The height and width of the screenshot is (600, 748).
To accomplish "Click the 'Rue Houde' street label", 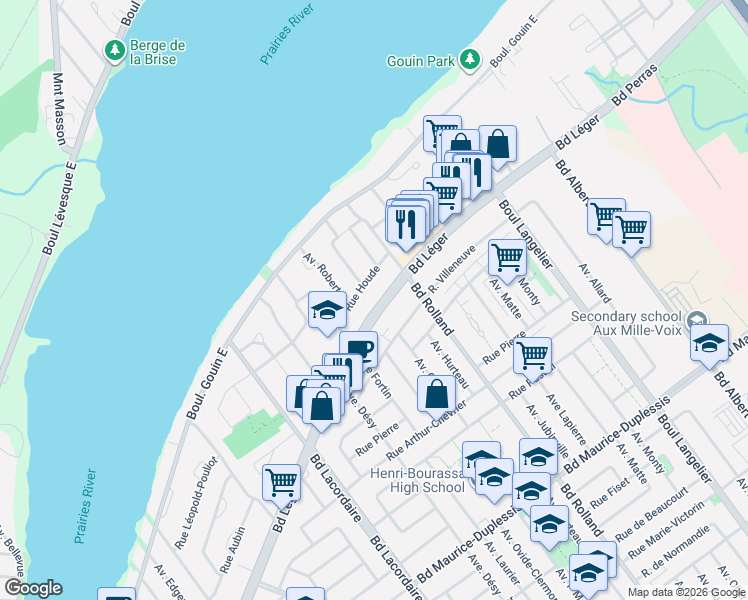I will (363, 289).
